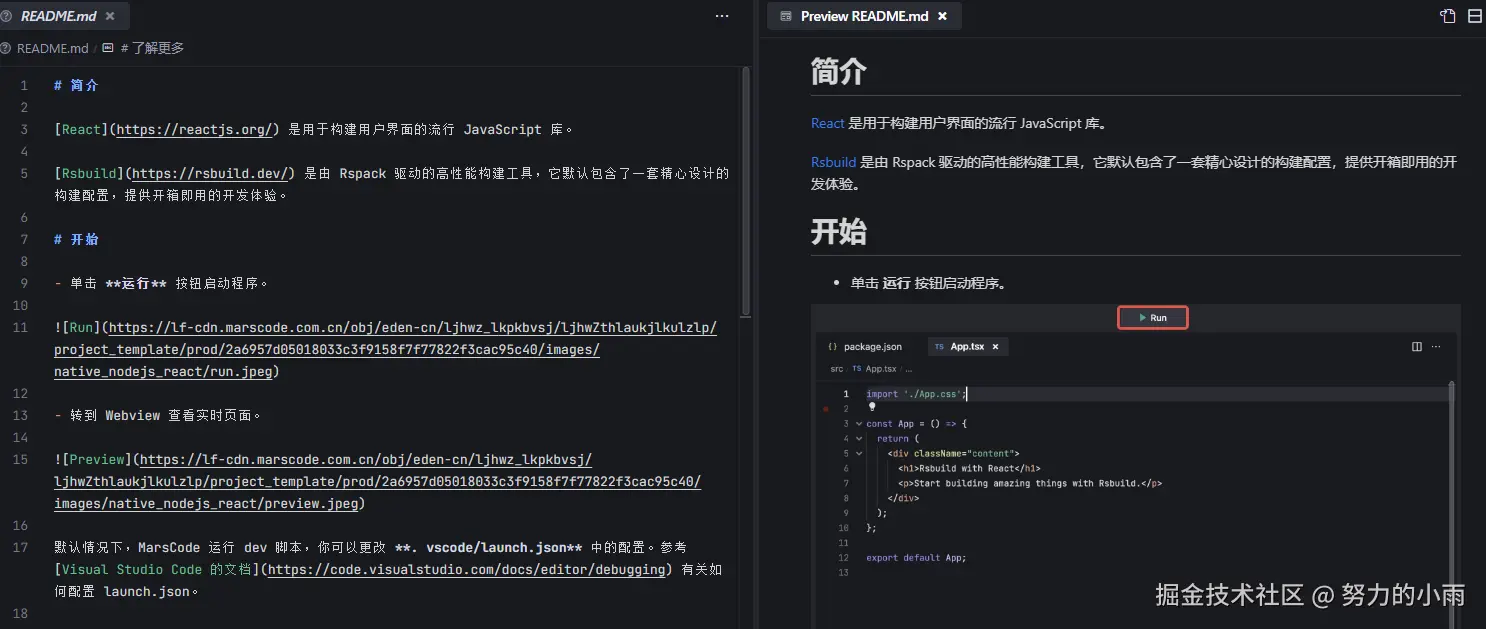The height and width of the screenshot is (629, 1486).
Task: Click the '[Run]' alt text on line 11
Action: 81,328
